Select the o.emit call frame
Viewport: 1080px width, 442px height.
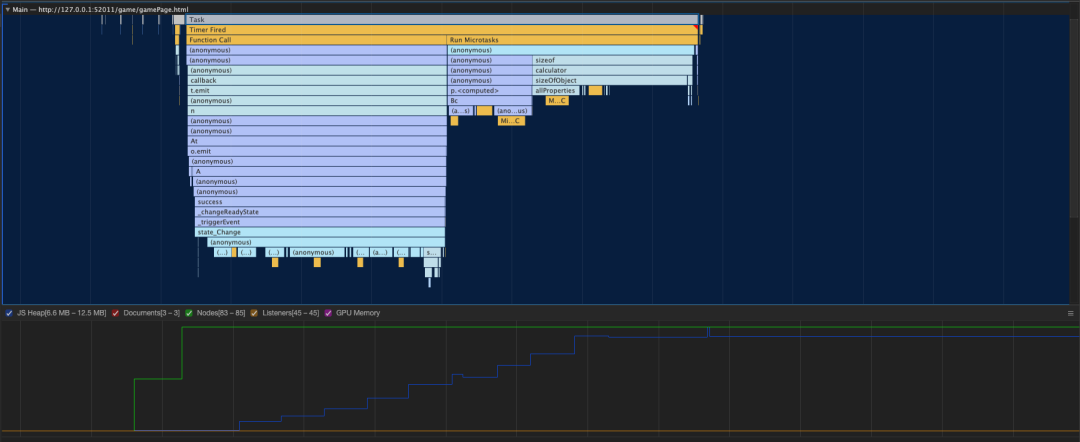point(316,151)
